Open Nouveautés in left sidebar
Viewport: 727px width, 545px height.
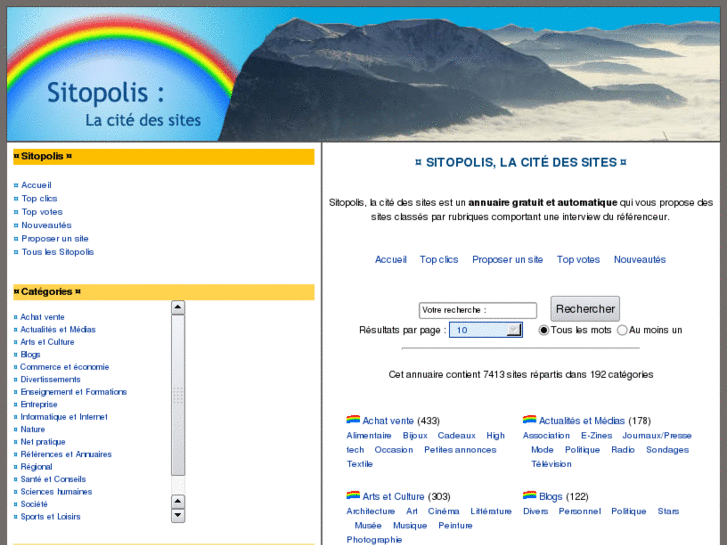click(x=46, y=225)
